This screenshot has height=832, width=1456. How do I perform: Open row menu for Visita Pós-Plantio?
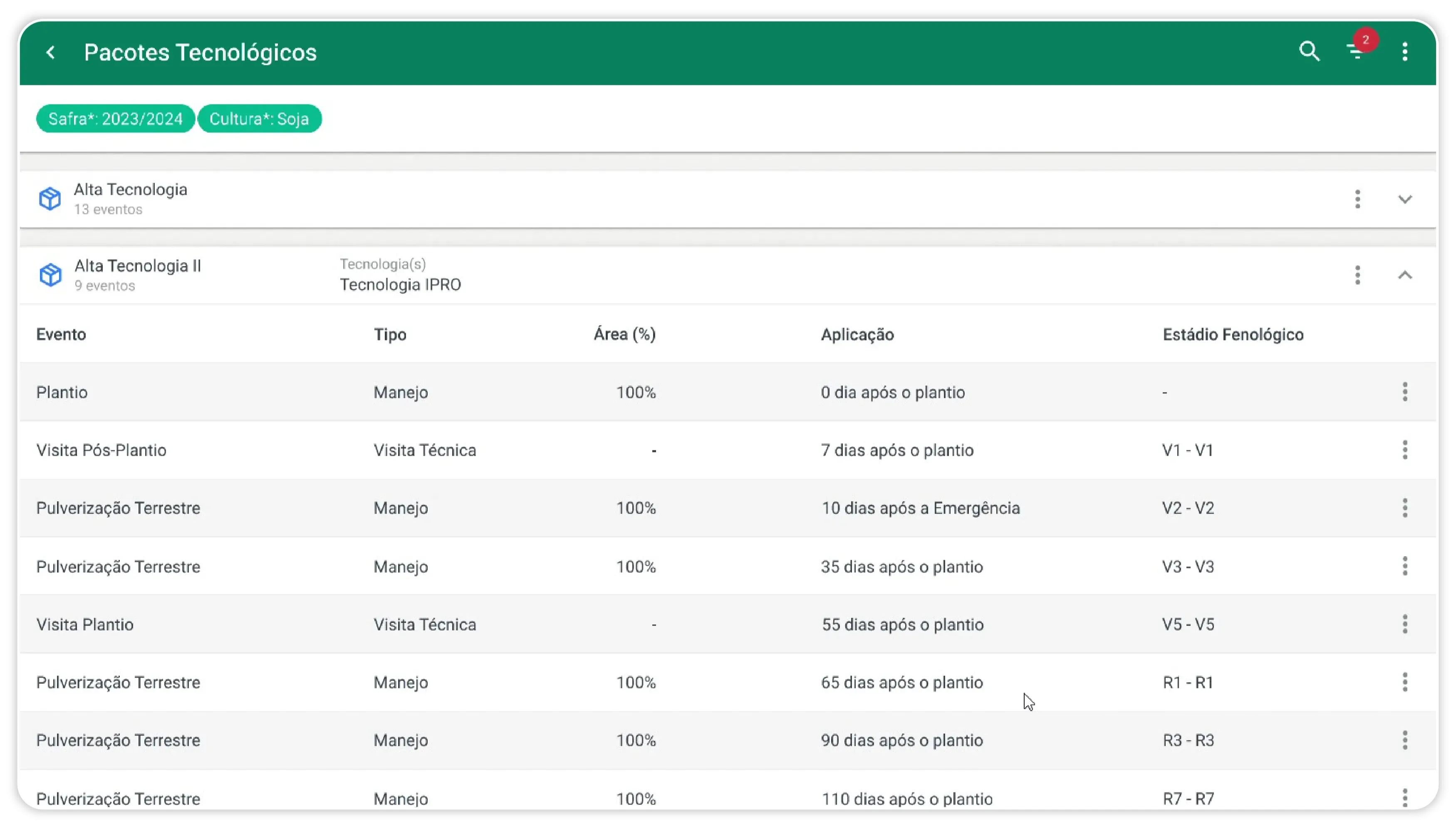(1404, 450)
